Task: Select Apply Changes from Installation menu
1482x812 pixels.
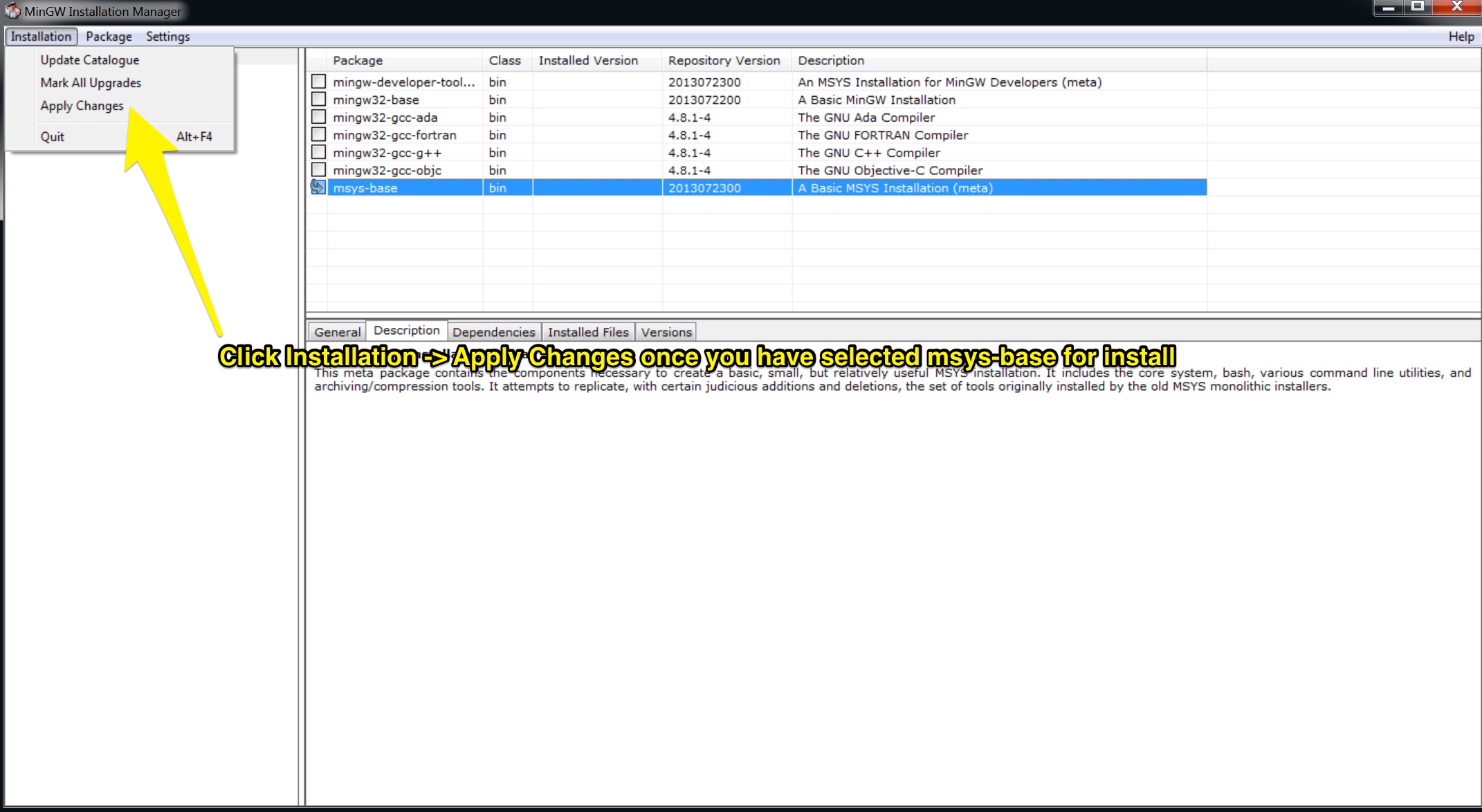Action: click(82, 106)
